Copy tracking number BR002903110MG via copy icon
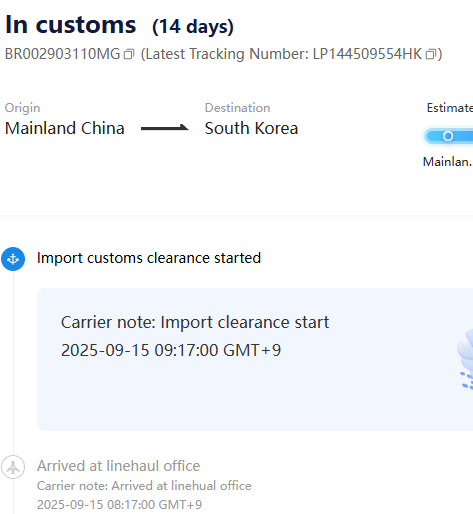The image size is (473, 514). point(129,54)
